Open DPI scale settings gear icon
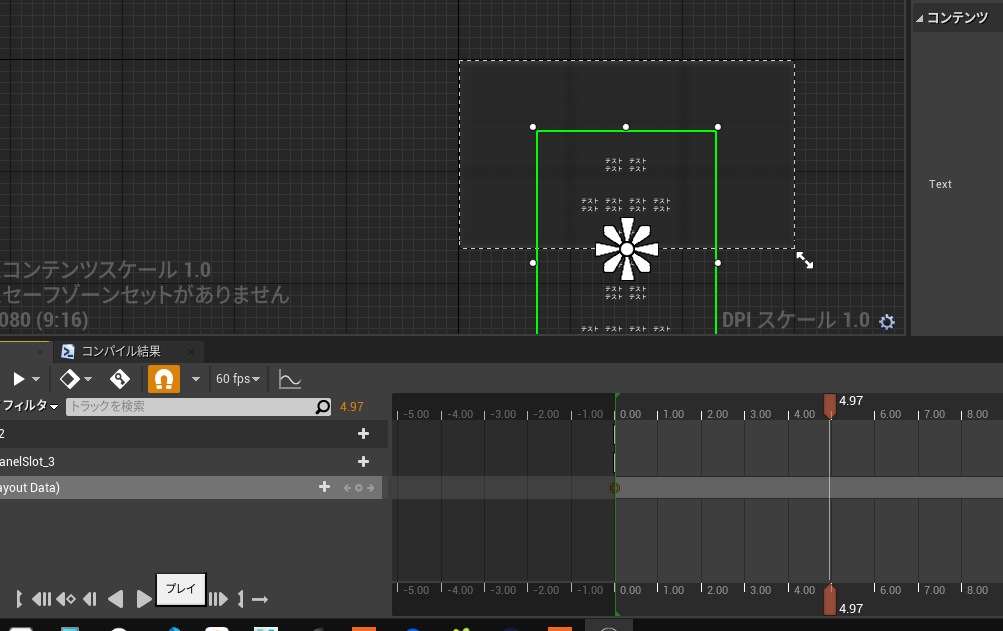 pos(887,322)
